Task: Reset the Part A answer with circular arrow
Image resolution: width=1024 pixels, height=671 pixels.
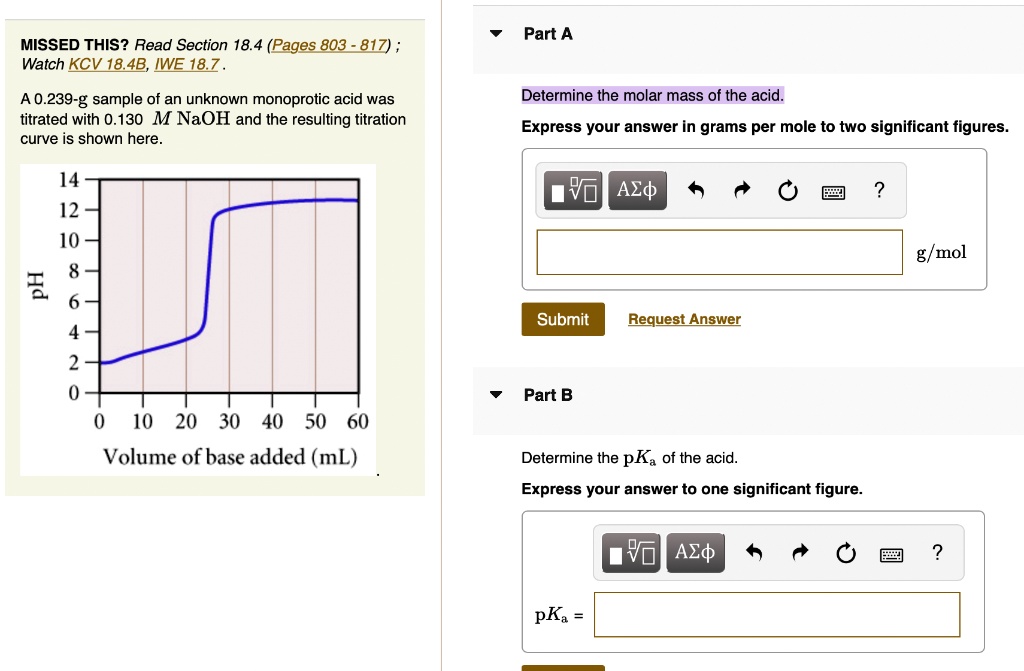Action: 788,190
